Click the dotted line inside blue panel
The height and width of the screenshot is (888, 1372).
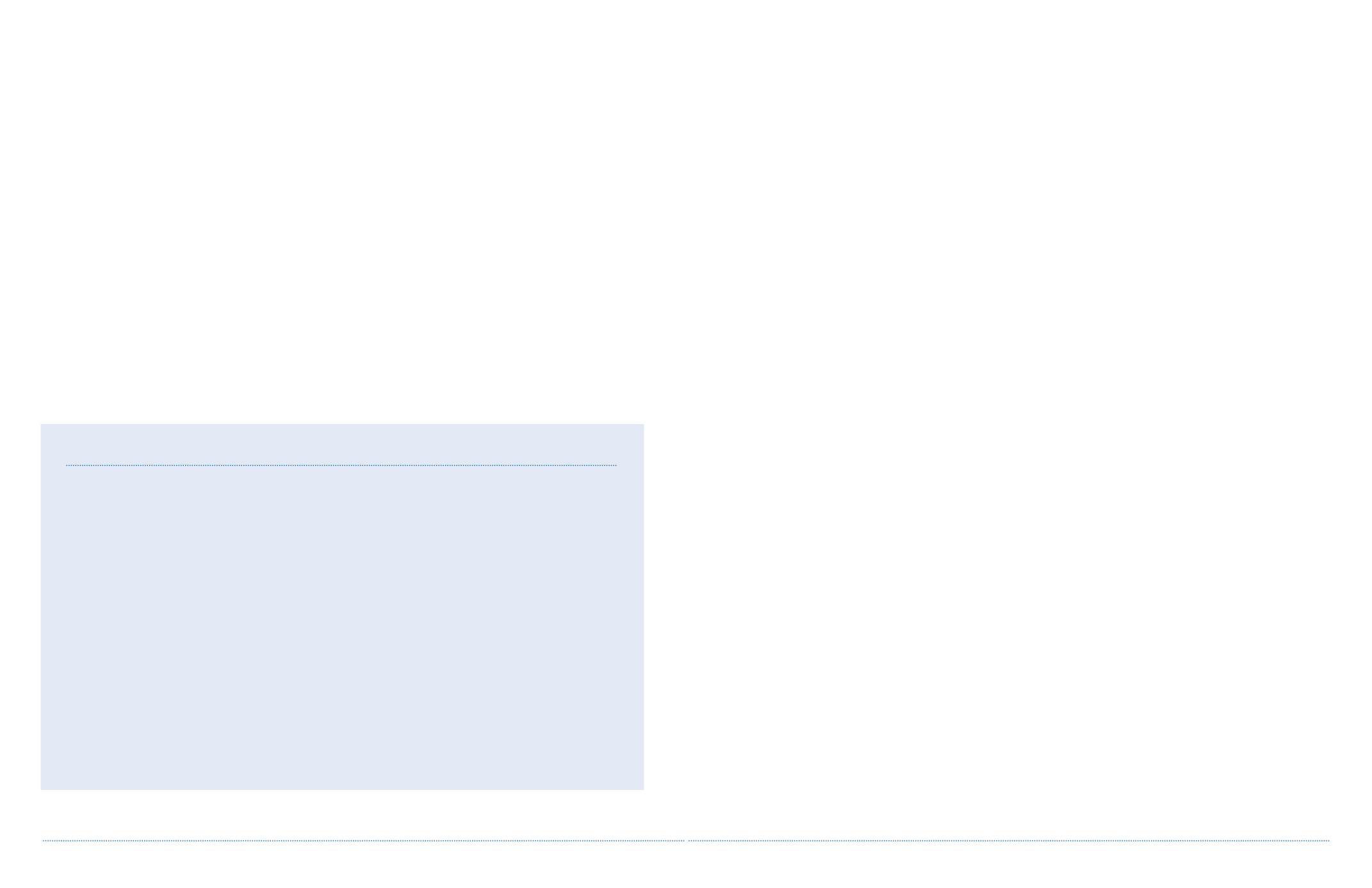point(341,465)
